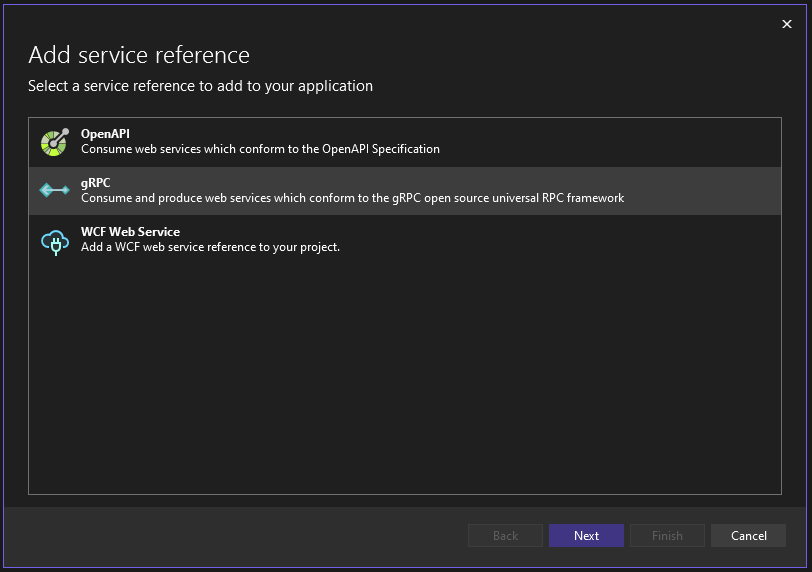Click the greyed-out Finish button
This screenshot has width=812, height=572.
click(667, 536)
